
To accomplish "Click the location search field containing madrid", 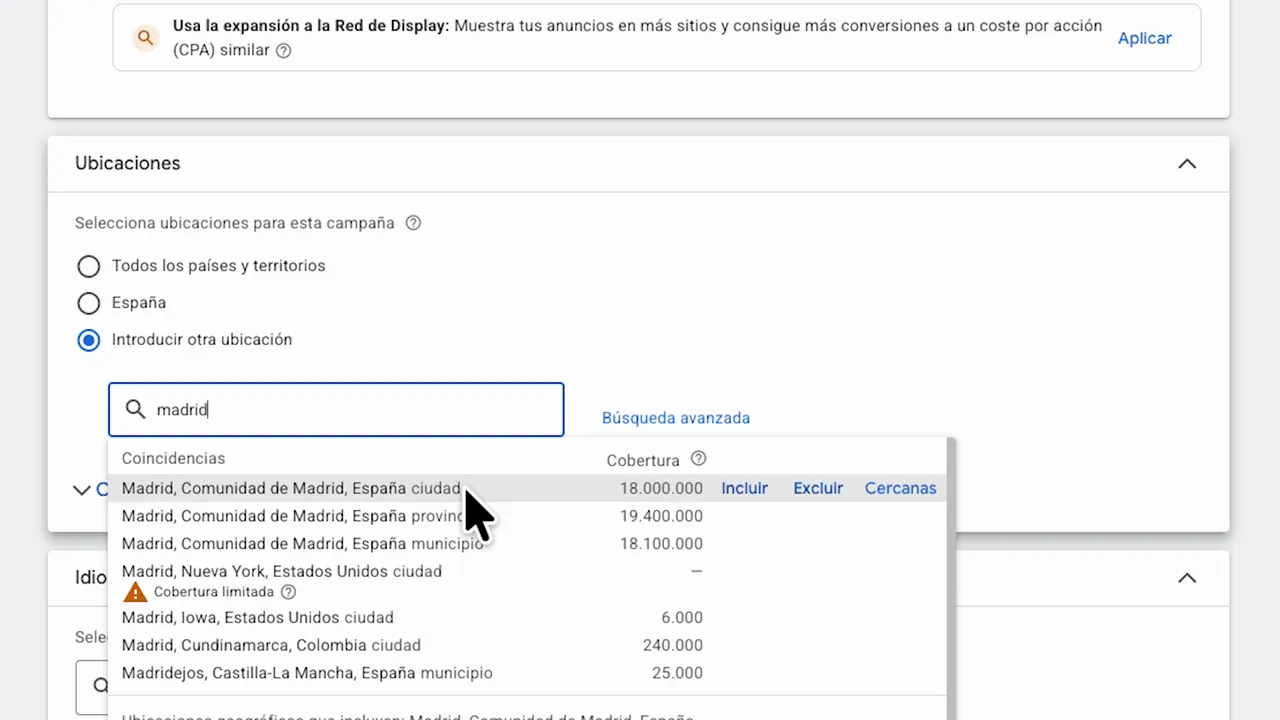I will coord(336,409).
